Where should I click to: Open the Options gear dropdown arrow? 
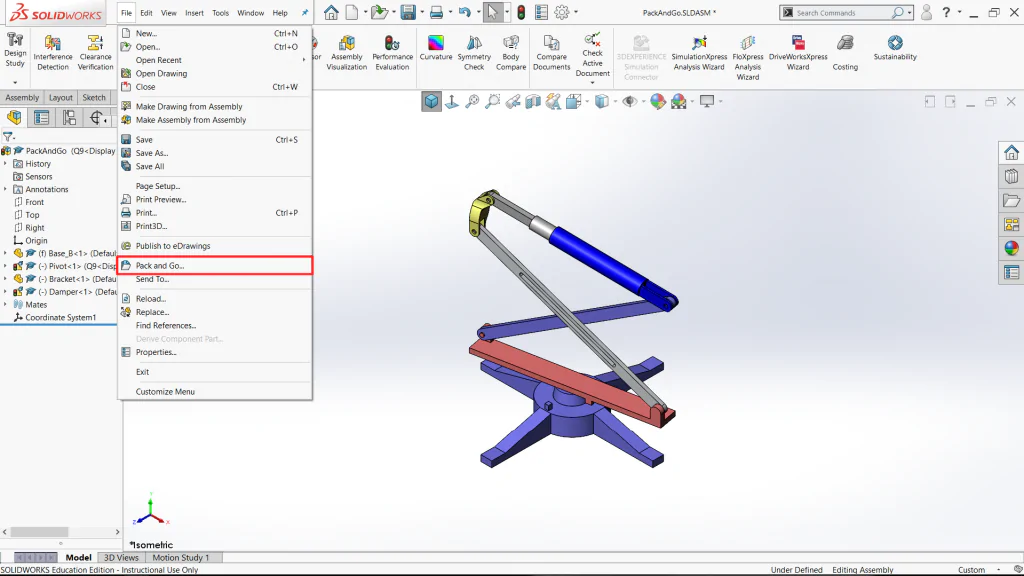click(x=576, y=12)
